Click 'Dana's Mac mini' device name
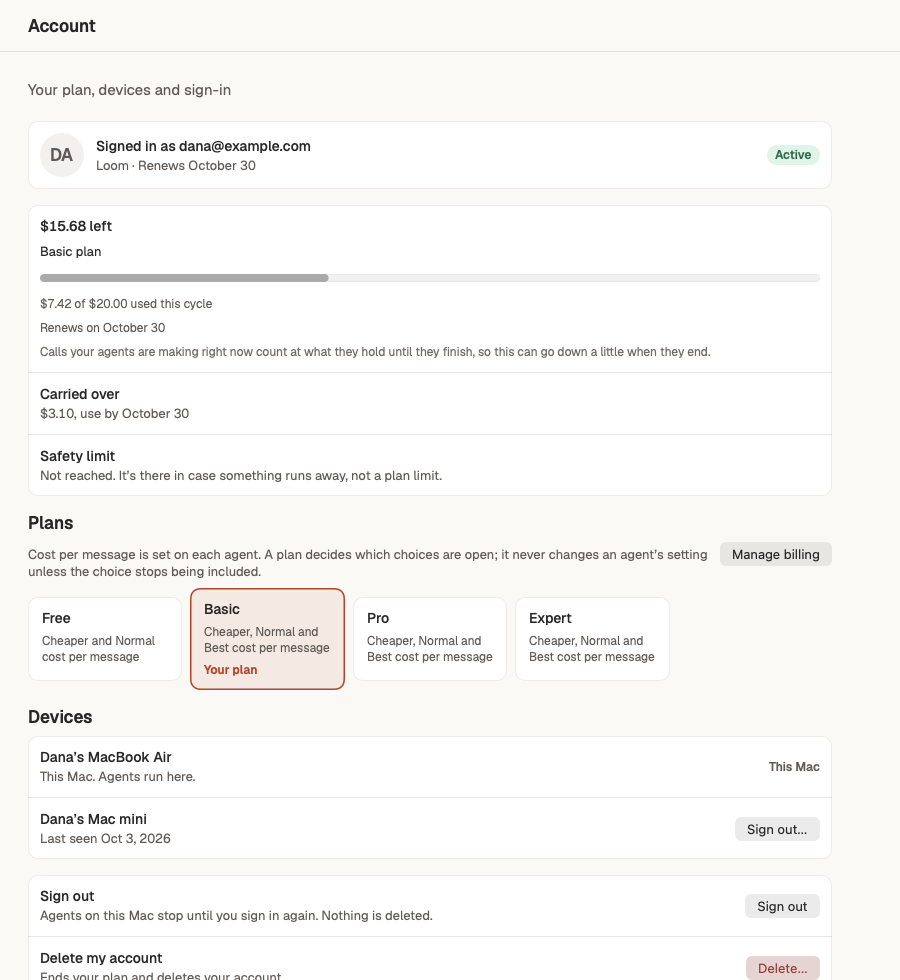The width and height of the screenshot is (900, 980). (x=93, y=819)
